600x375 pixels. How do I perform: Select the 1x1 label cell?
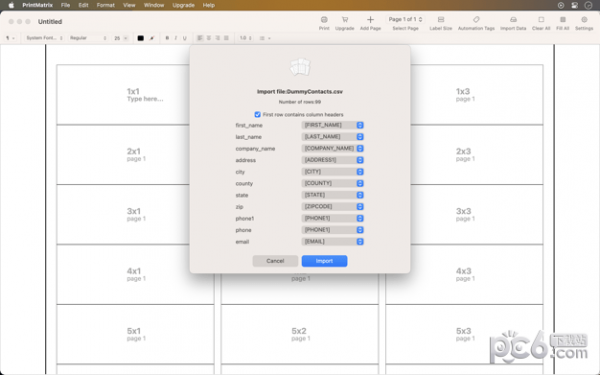click(123, 95)
